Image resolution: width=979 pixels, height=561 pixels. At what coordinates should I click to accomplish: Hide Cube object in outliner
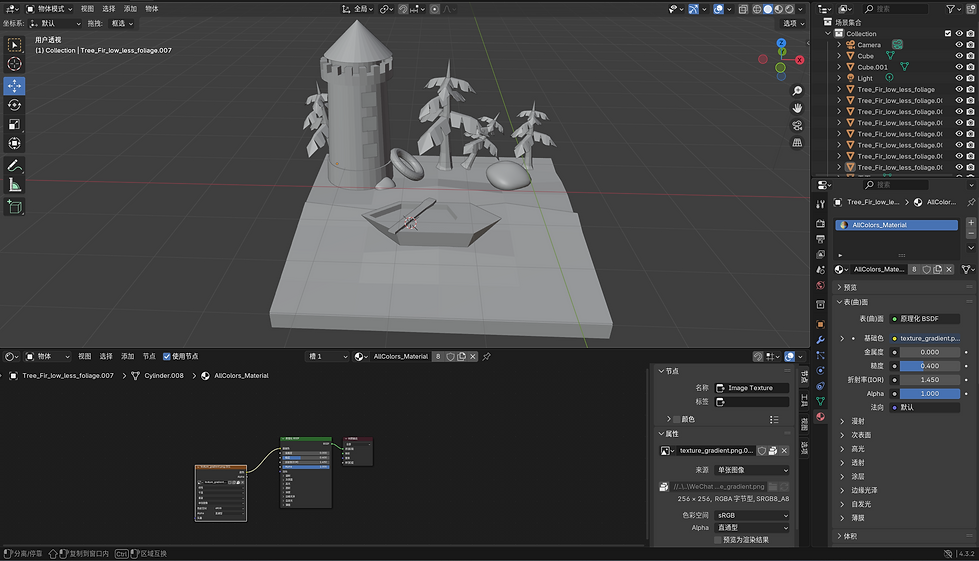pos(959,56)
